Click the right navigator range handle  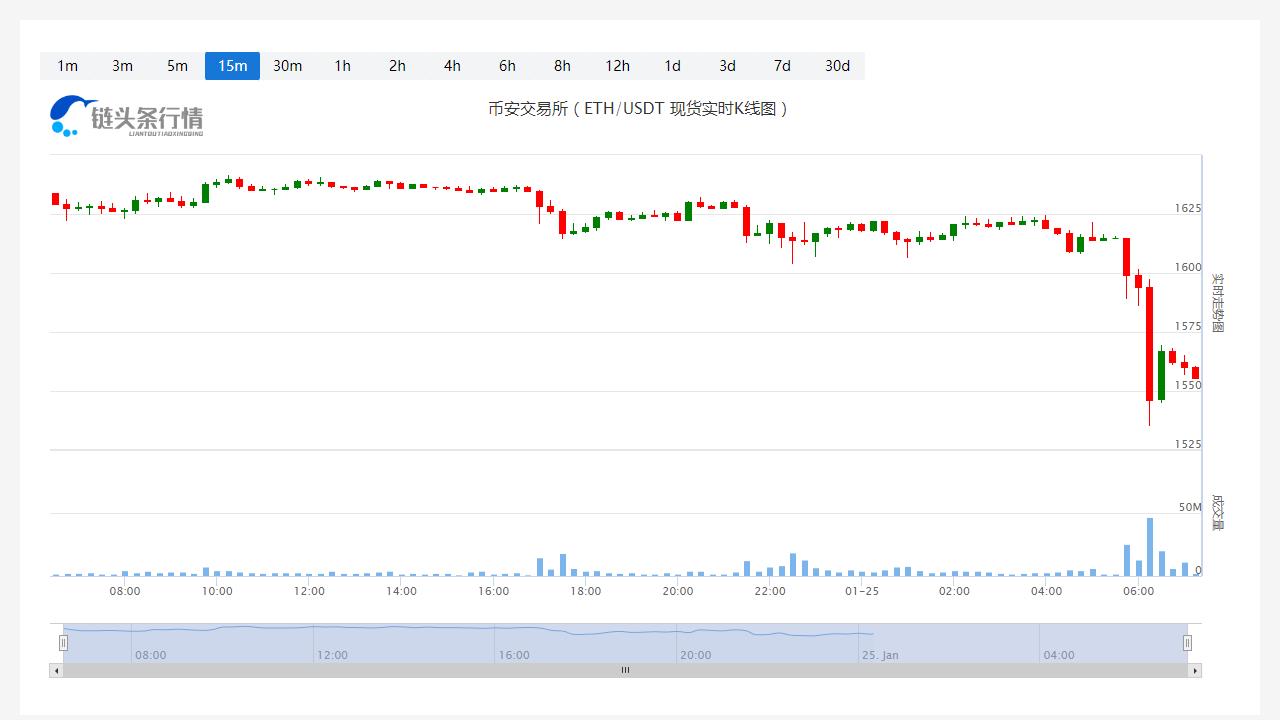[1187, 643]
